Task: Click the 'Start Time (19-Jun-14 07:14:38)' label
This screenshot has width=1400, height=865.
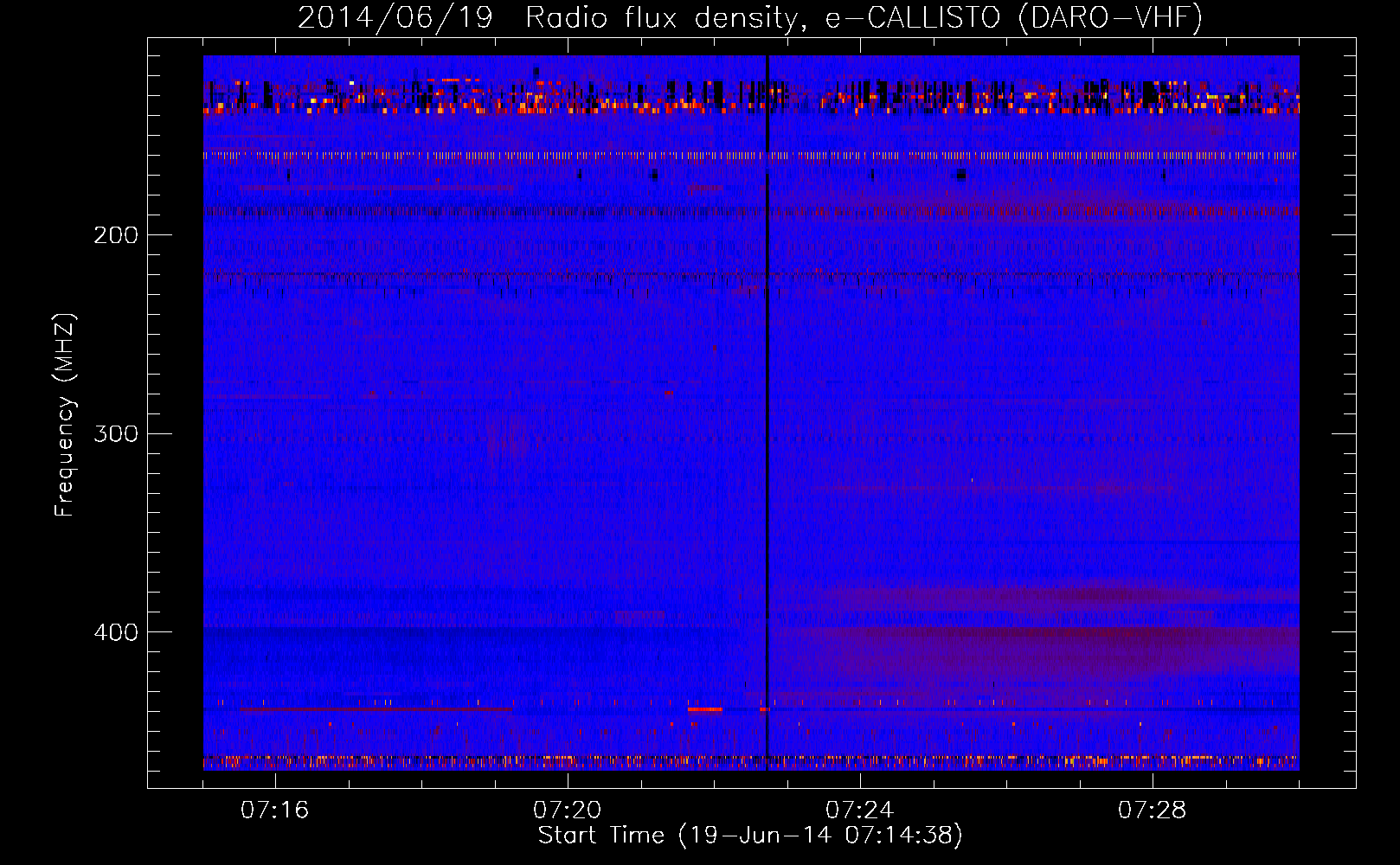Action: pos(750,836)
